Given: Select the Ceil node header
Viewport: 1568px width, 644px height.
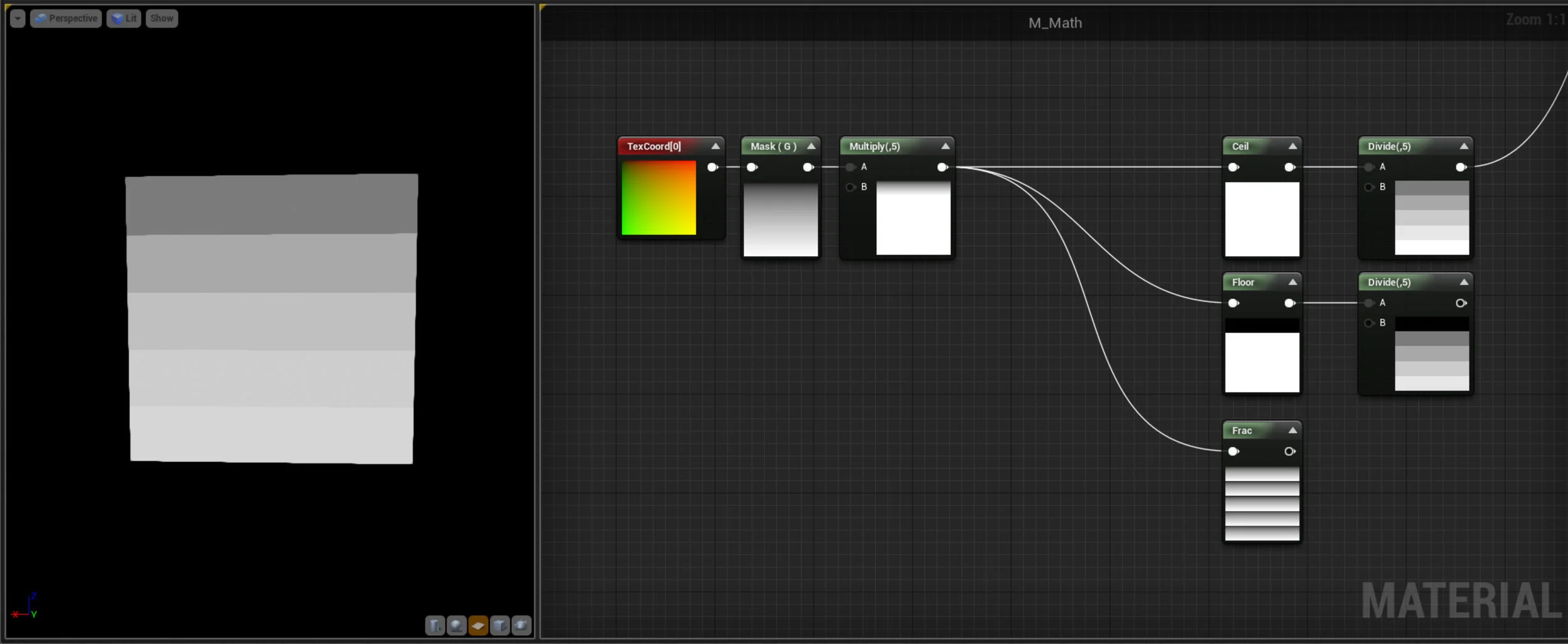Looking at the screenshot, I should pyautogui.click(x=1239, y=146).
